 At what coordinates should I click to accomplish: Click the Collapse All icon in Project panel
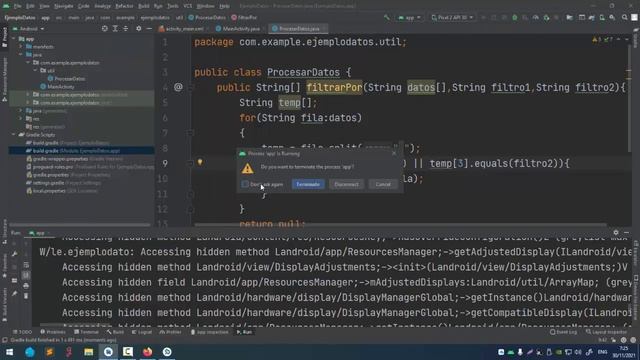click(126, 29)
